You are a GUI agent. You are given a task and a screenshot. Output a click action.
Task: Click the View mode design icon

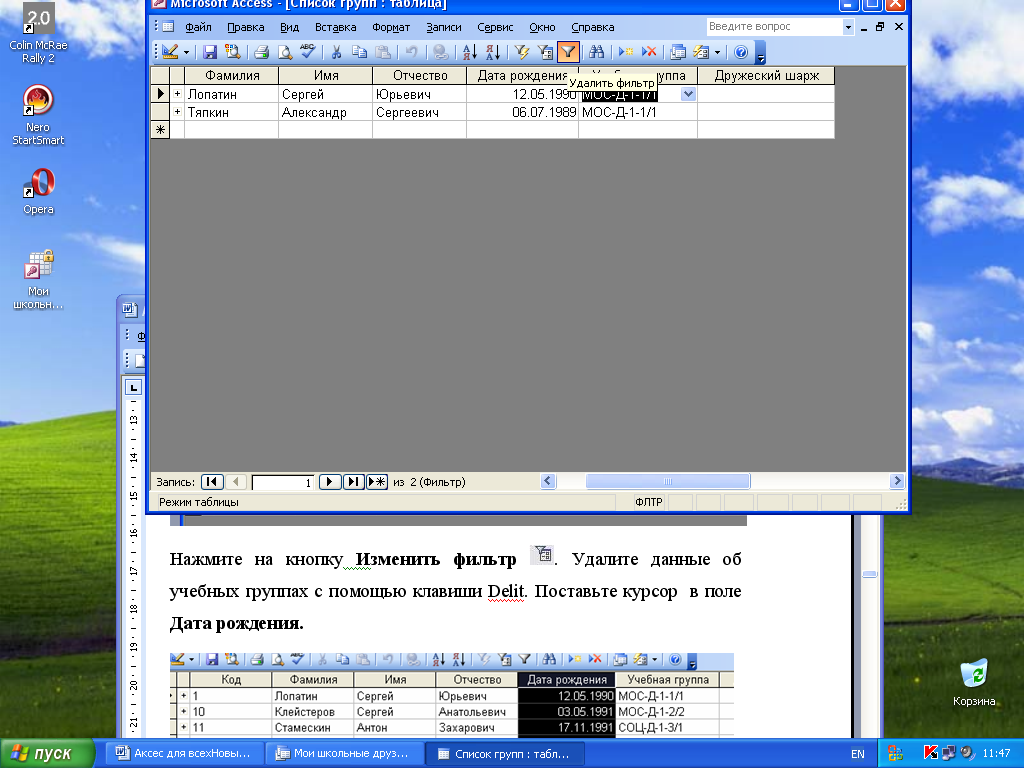point(170,52)
